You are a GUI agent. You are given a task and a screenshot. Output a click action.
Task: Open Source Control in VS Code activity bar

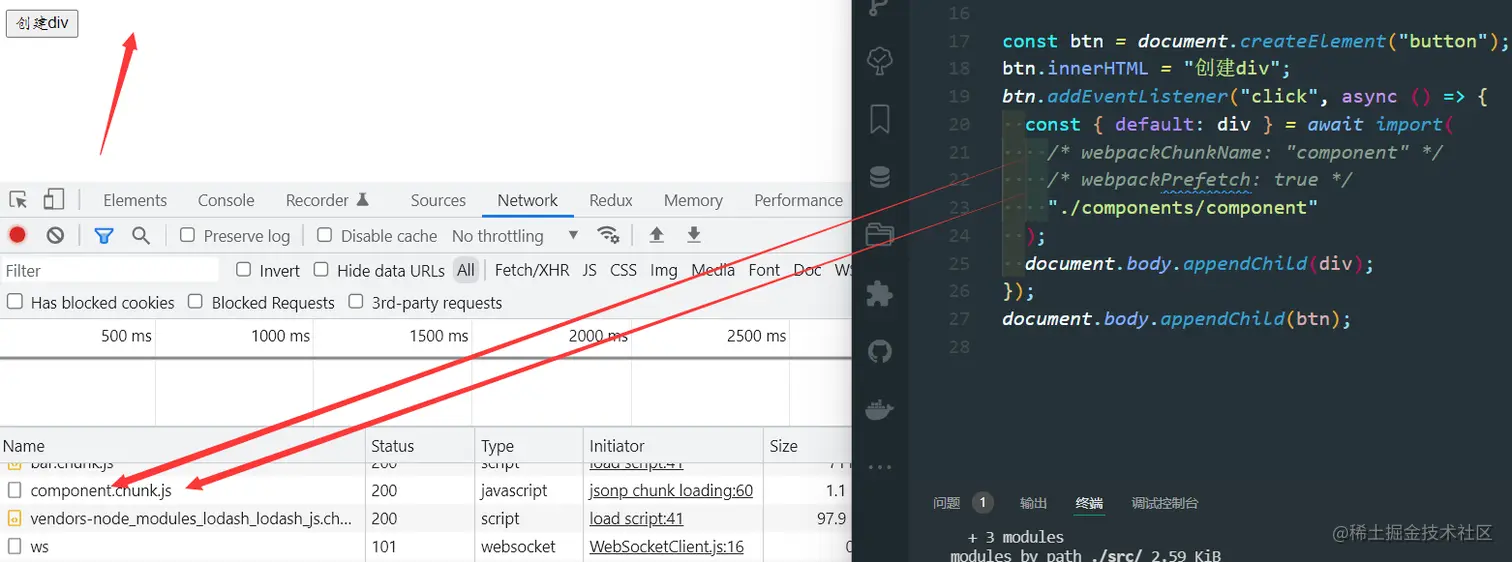(880, 8)
